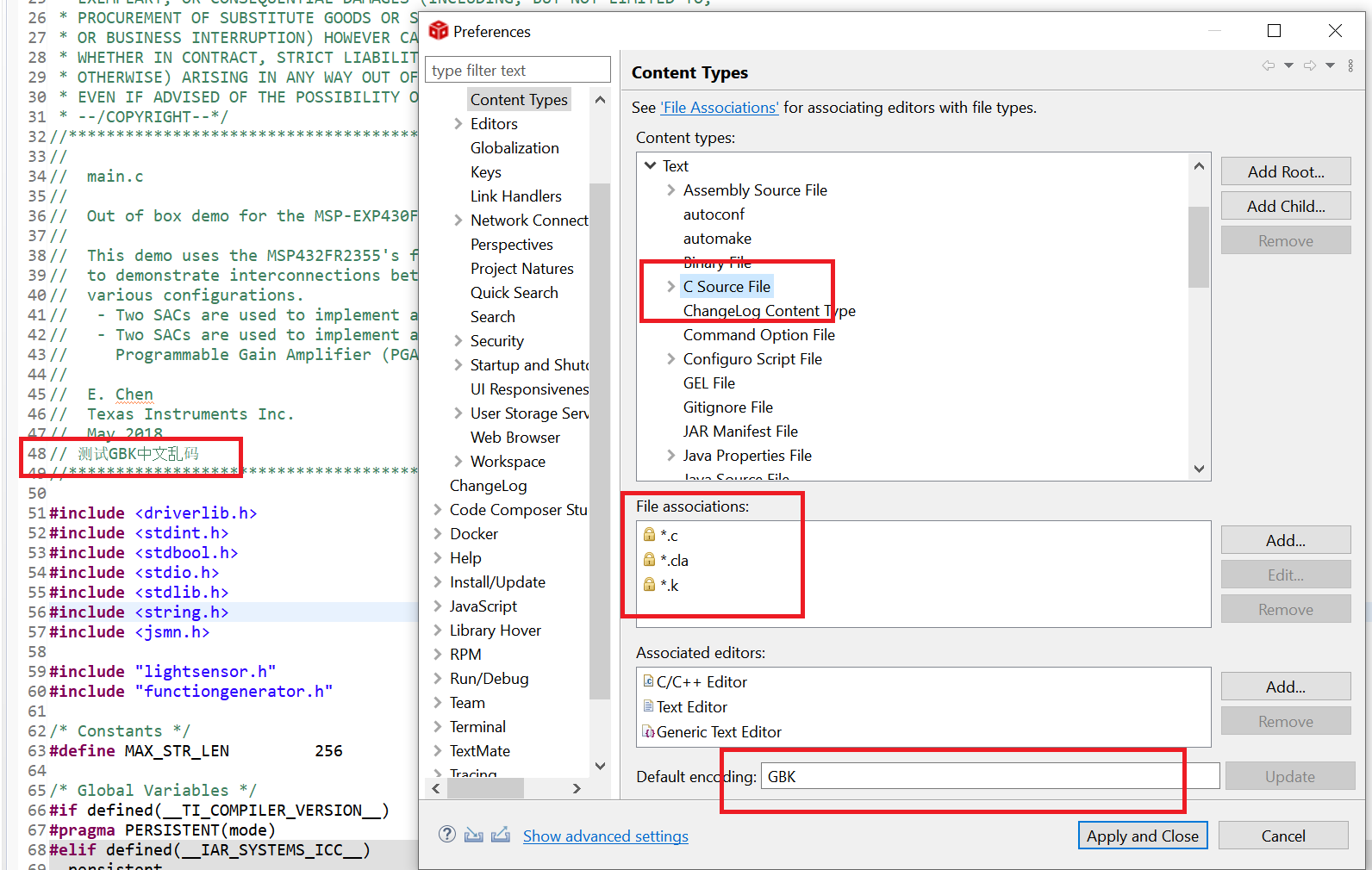
Task: Click the forward navigation arrow icon
Action: coord(1310,65)
